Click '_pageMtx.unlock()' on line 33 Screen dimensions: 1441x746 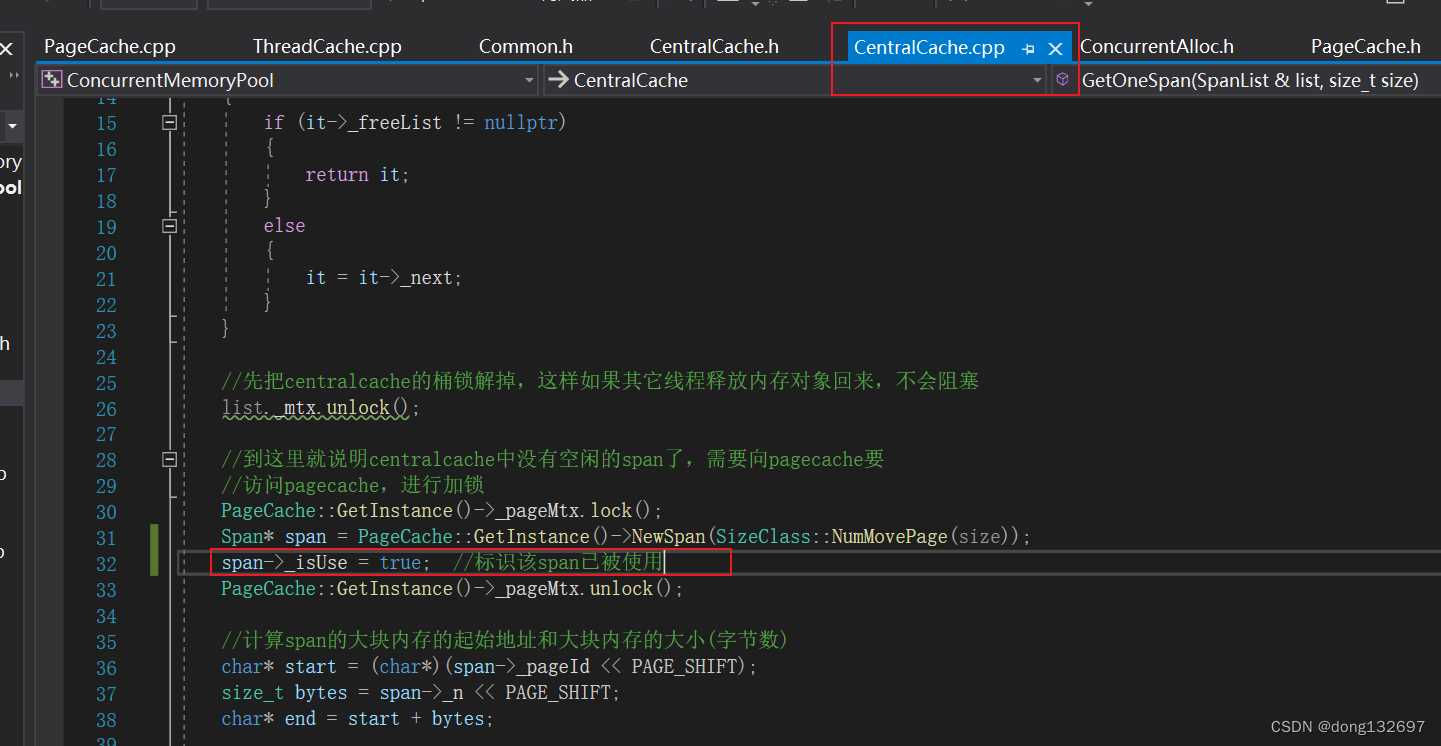pyautogui.click(x=584, y=590)
